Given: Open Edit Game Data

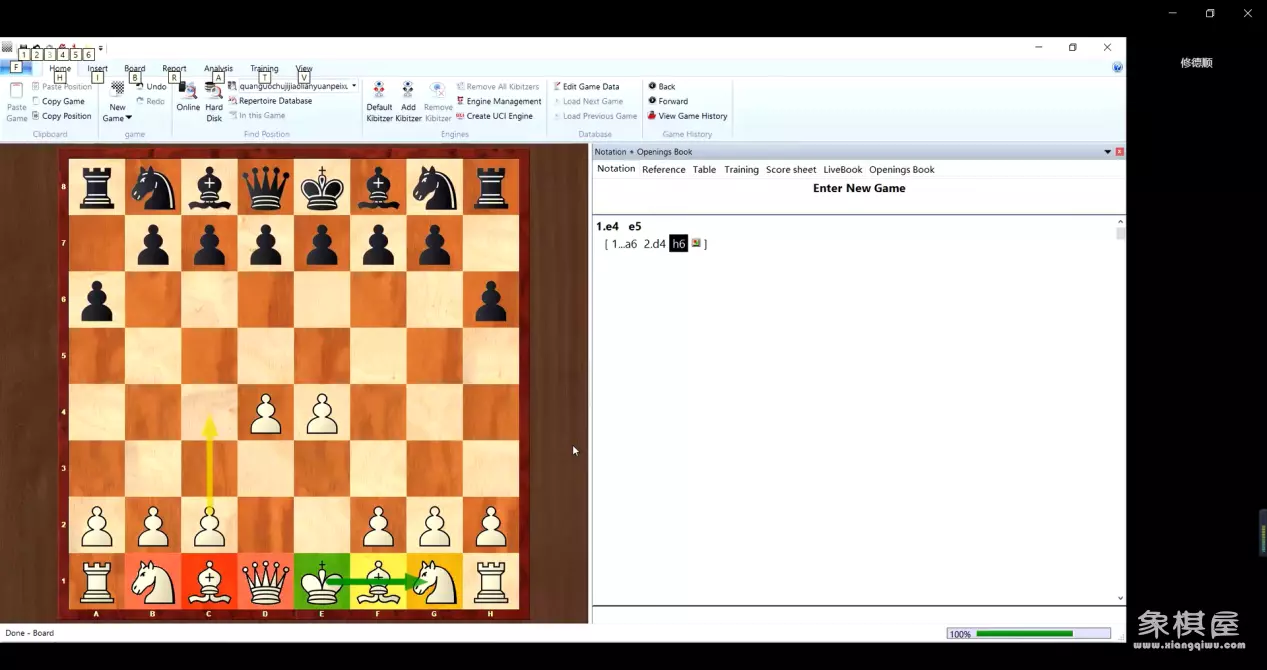Looking at the screenshot, I should point(586,87).
